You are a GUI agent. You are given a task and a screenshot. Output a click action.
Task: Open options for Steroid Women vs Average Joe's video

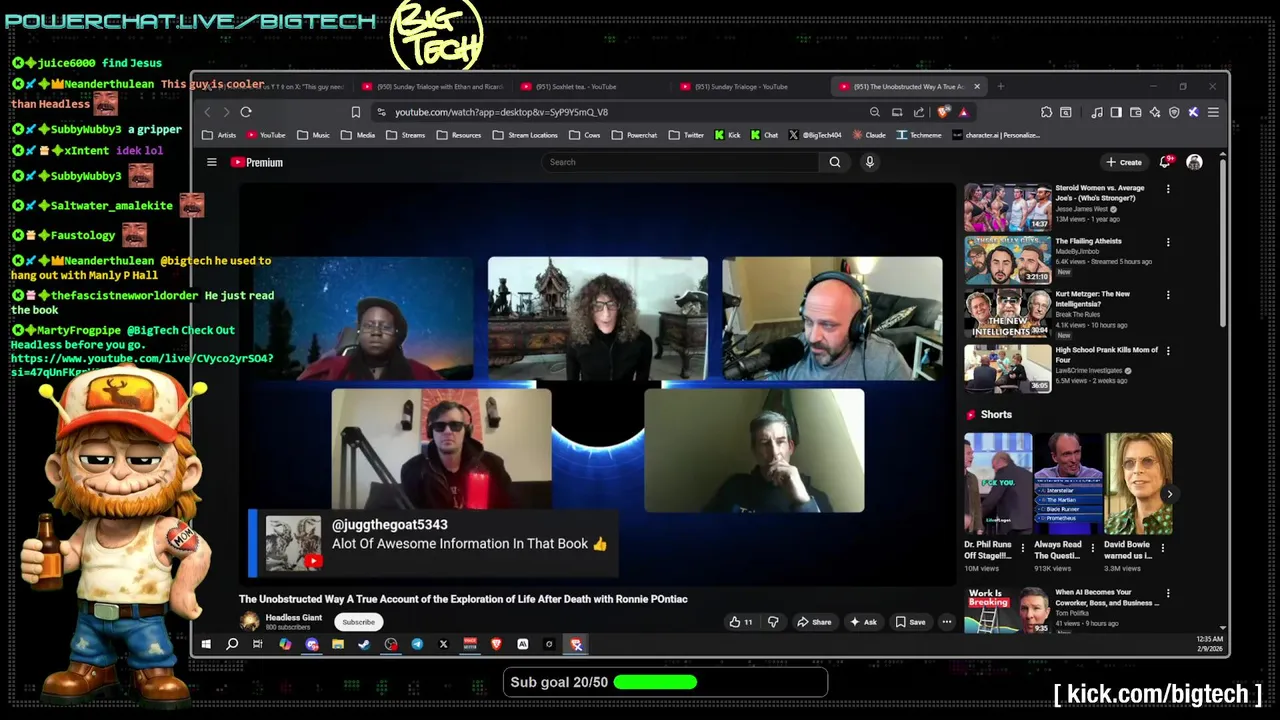1168,188
